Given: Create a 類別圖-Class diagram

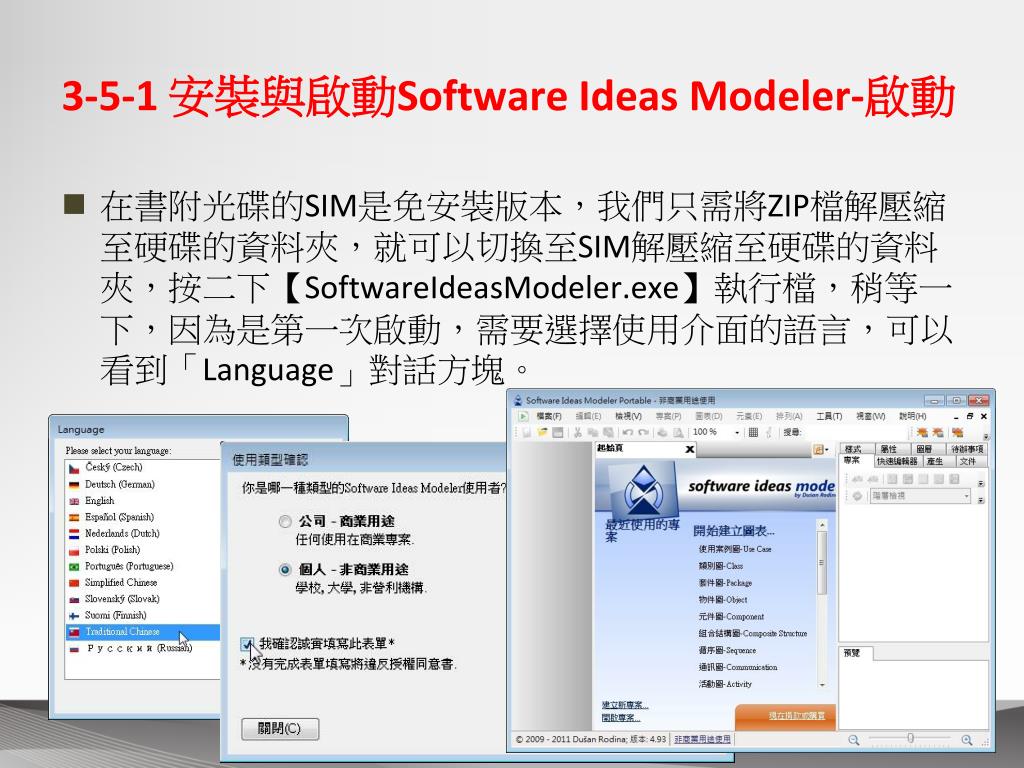Looking at the screenshot, I should pyautogui.click(x=721, y=566).
